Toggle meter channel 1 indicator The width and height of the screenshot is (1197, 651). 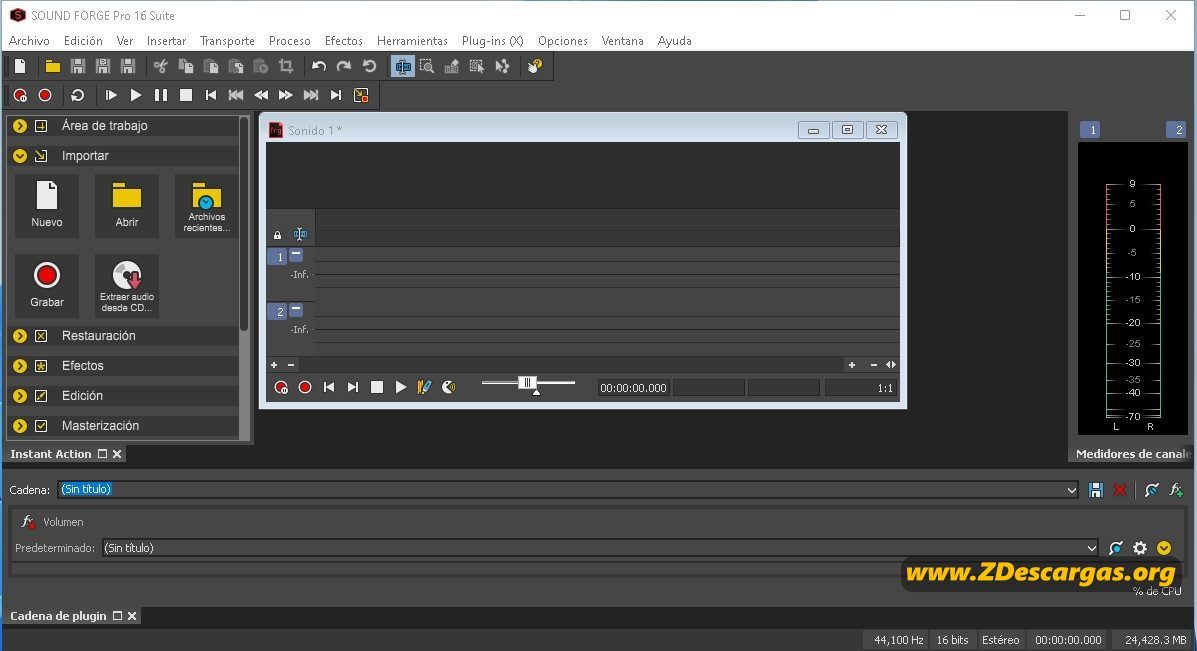(x=1092, y=131)
